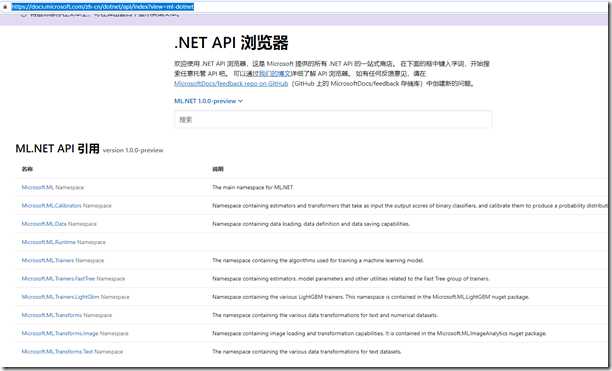
Task: Click the Fast Tree group trainers description
Action: 351,279
